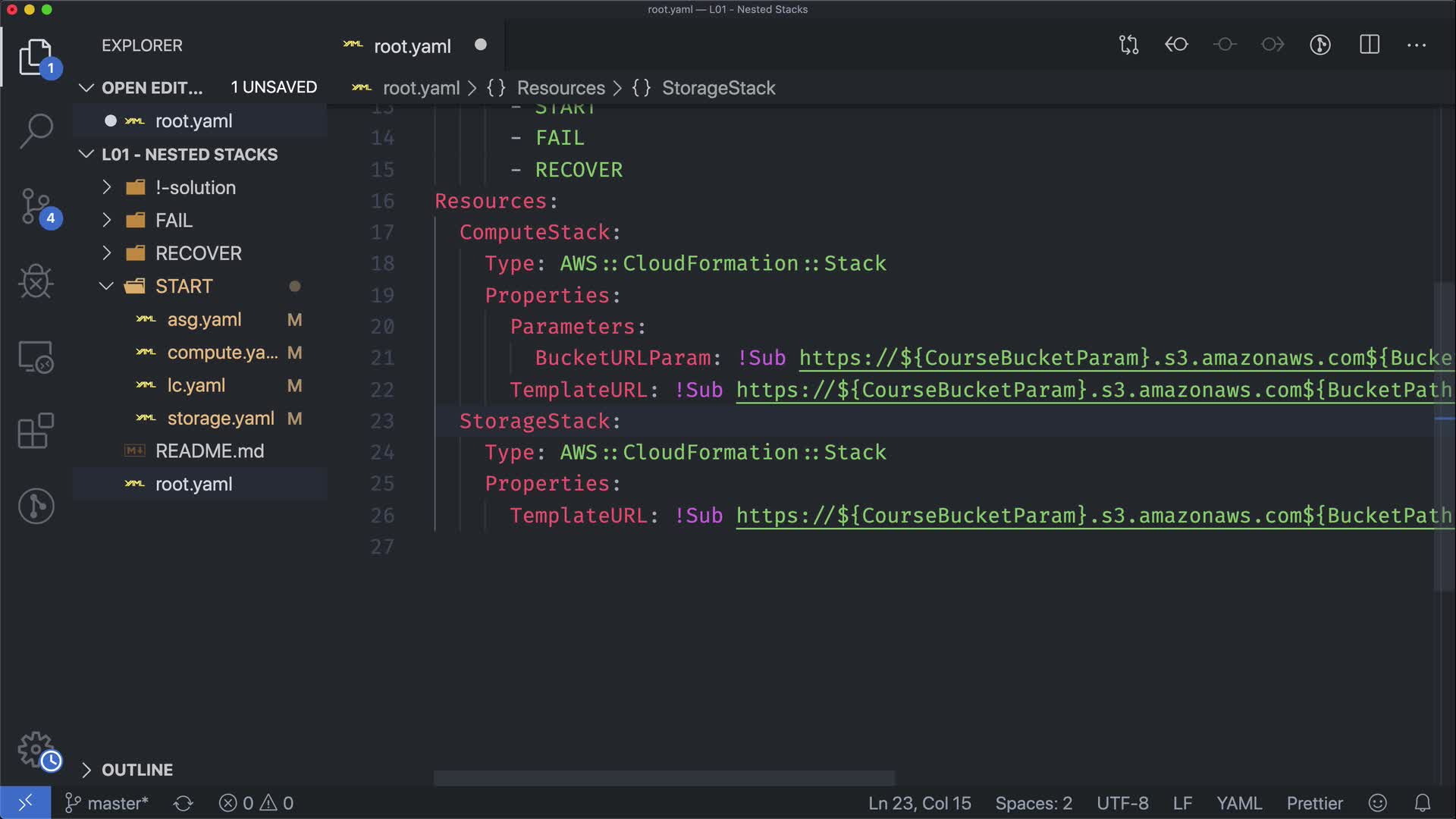Expand the !-solution folder
Image resolution: width=1456 pixels, height=819 pixels.
pyautogui.click(x=195, y=187)
